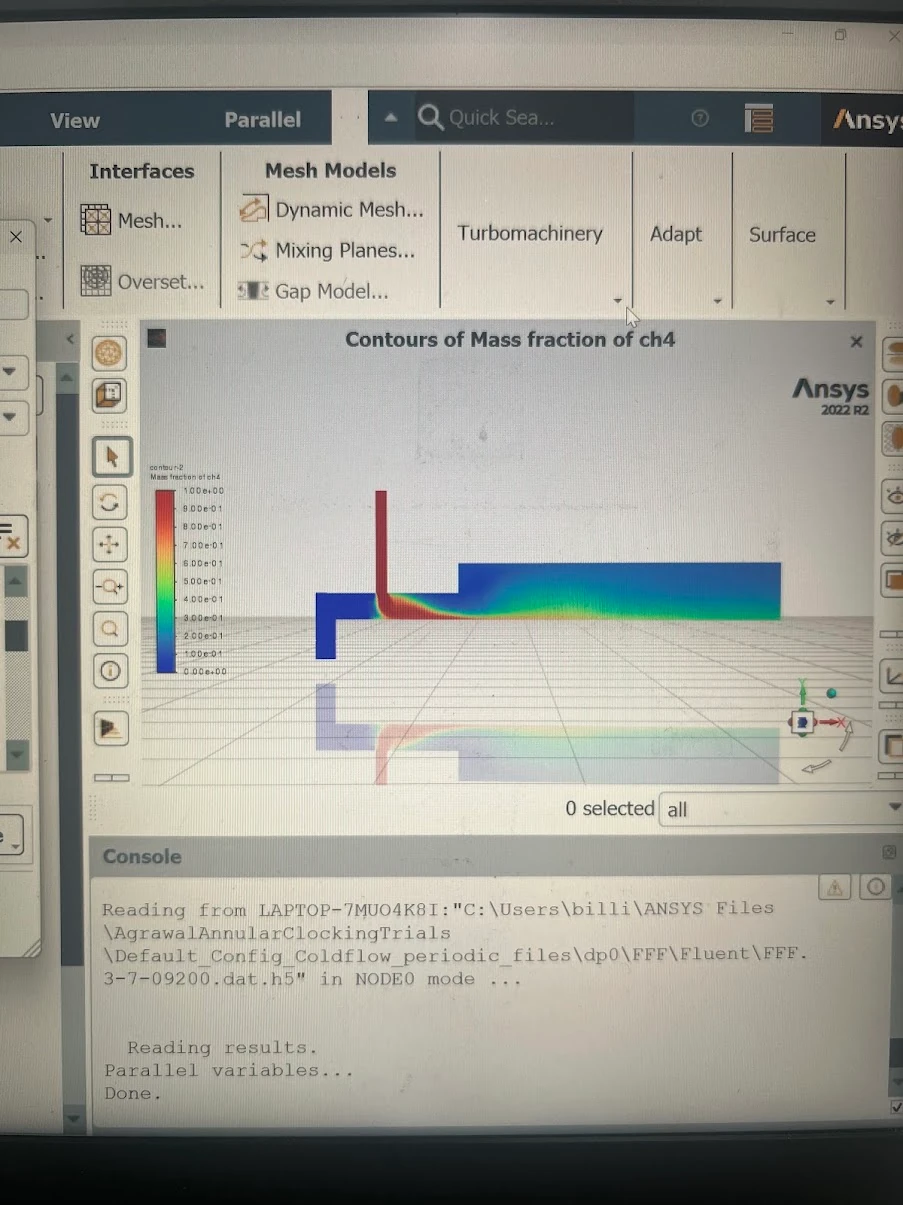Click the help question mark icon in the title bar
Image resolution: width=903 pixels, height=1205 pixels.
(700, 118)
